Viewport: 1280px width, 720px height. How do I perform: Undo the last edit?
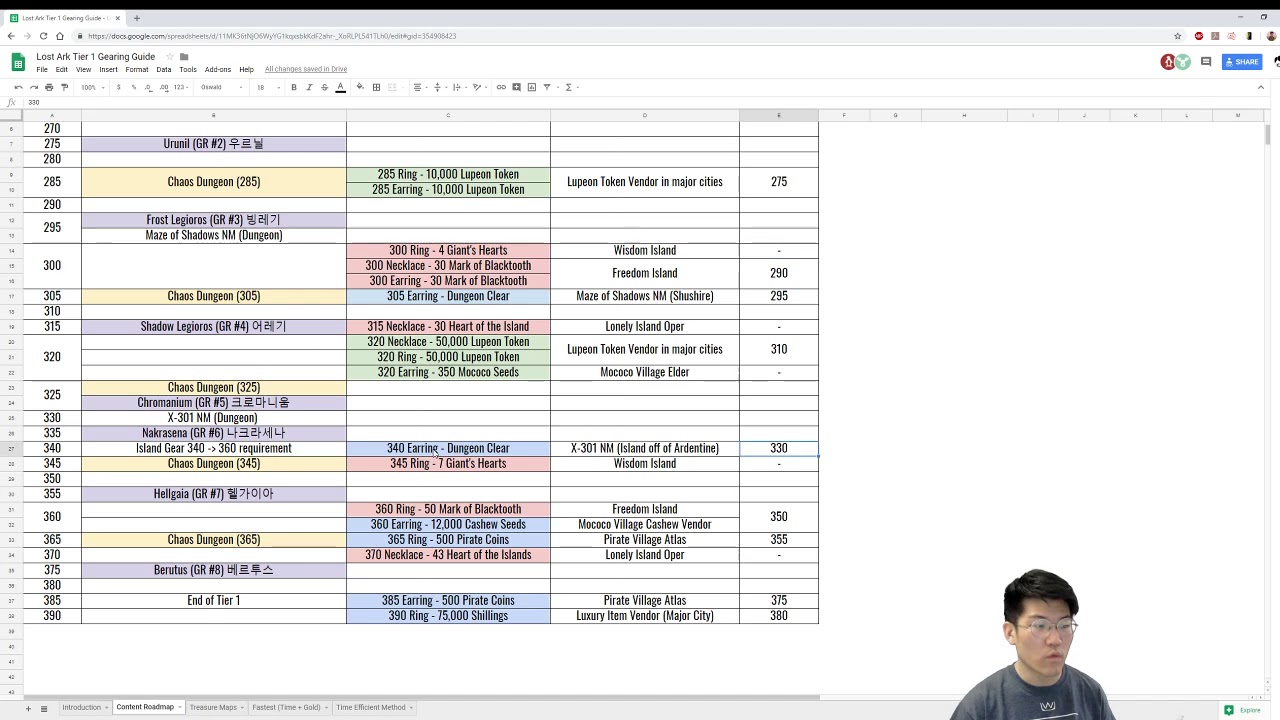pyautogui.click(x=18, y=87)
